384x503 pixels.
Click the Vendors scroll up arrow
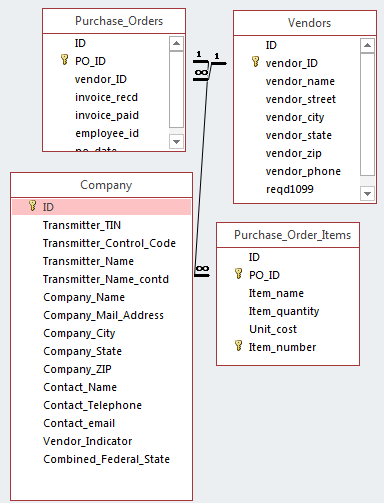click(x=367, y=45)
